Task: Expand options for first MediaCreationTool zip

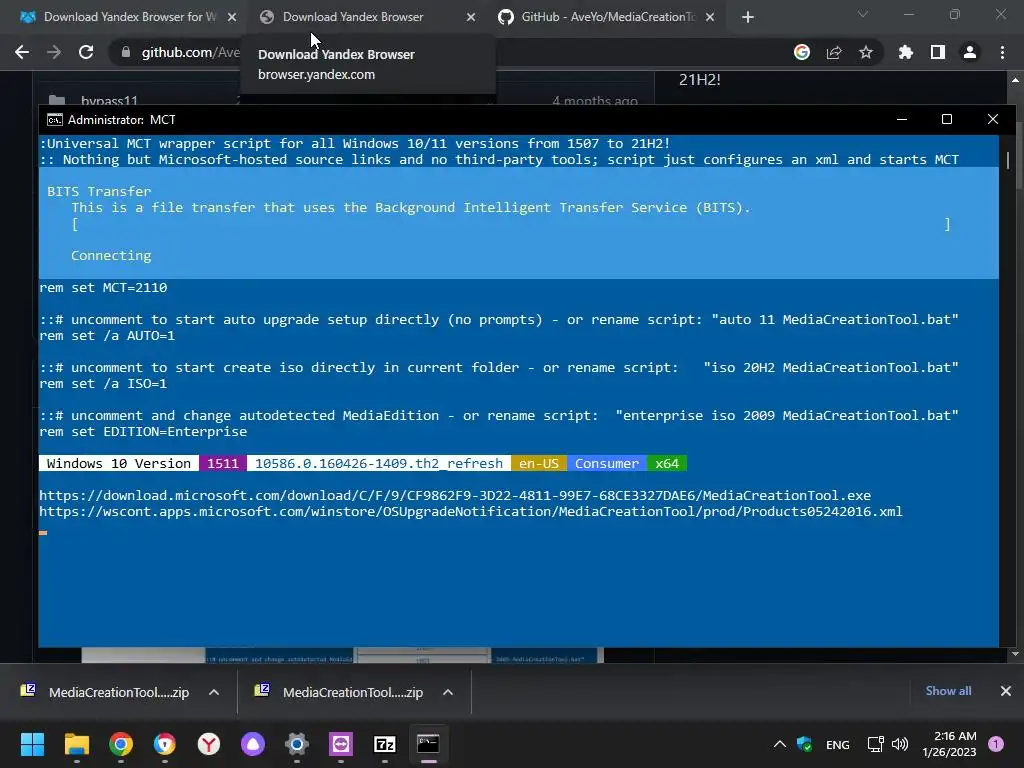Action: [x=214, y=692]
